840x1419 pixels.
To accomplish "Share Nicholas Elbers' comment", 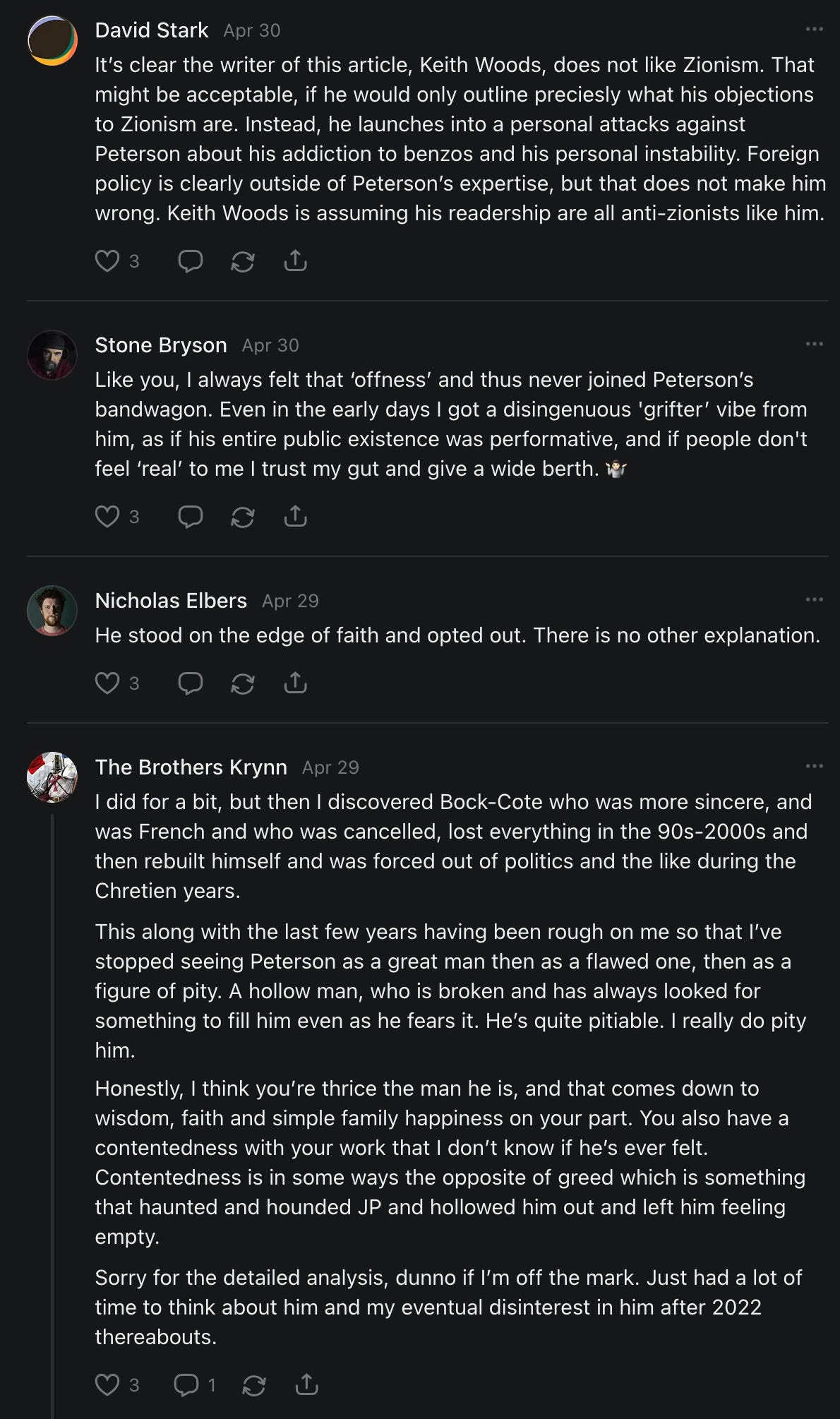I will coord(295,683).
